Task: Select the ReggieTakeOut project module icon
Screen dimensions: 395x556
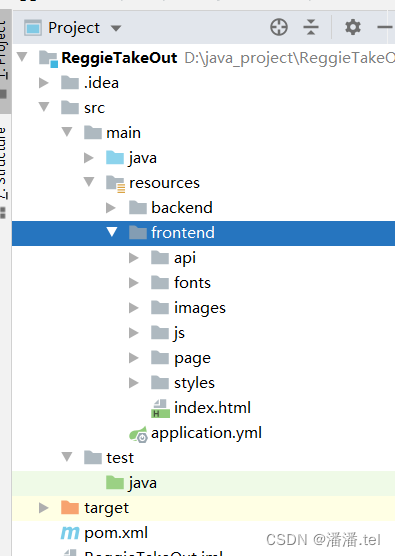Action: coord(48,59)
